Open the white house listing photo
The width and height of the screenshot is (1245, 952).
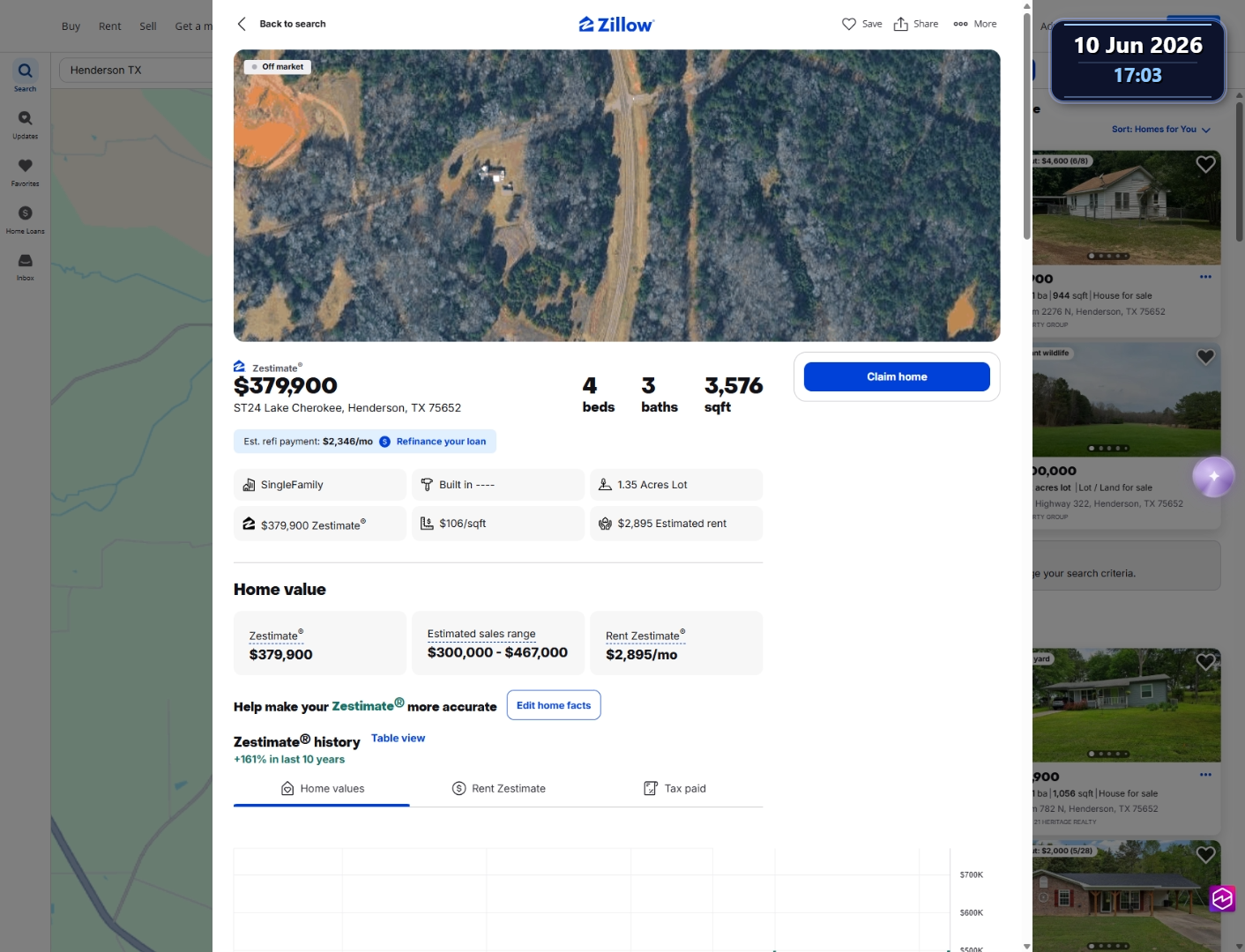1127,208
